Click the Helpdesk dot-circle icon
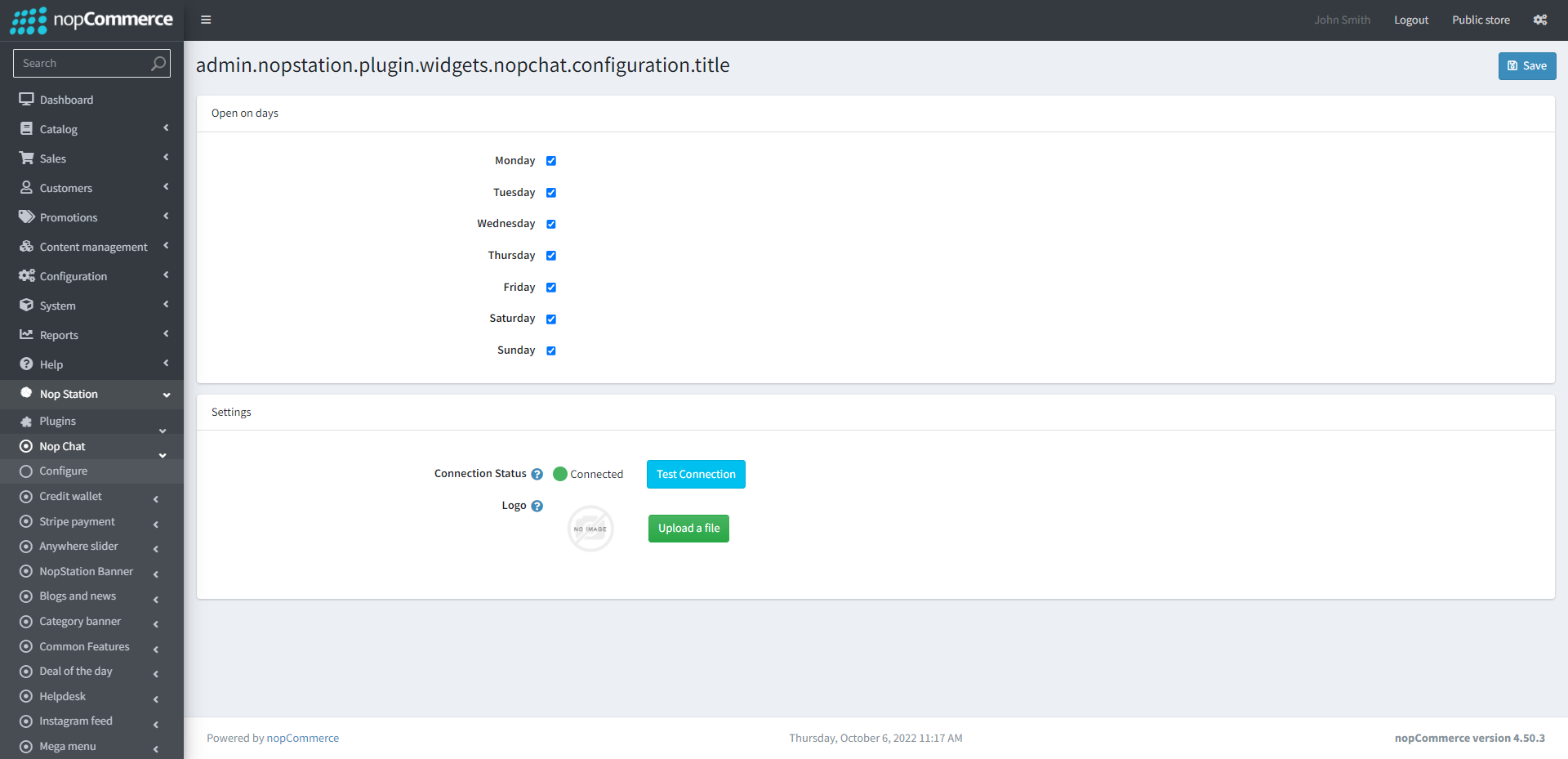Image resolution: width=1568 pixels, height=759 pixels. [x=26, y=697]
